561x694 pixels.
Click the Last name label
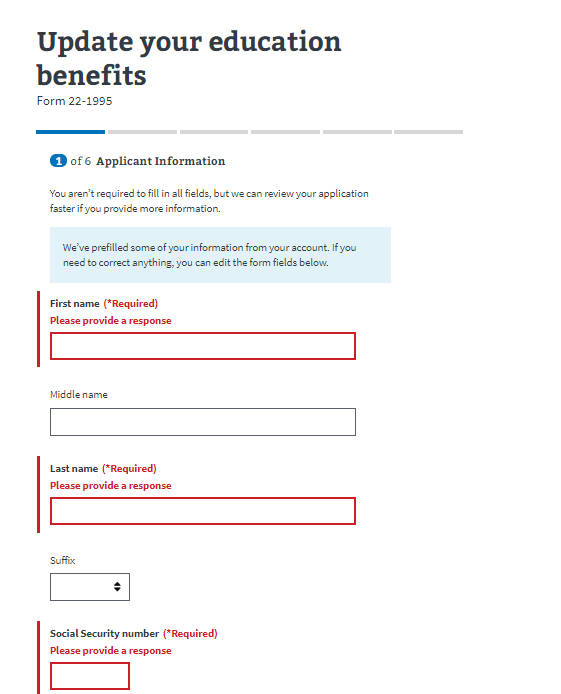[74, 469]
